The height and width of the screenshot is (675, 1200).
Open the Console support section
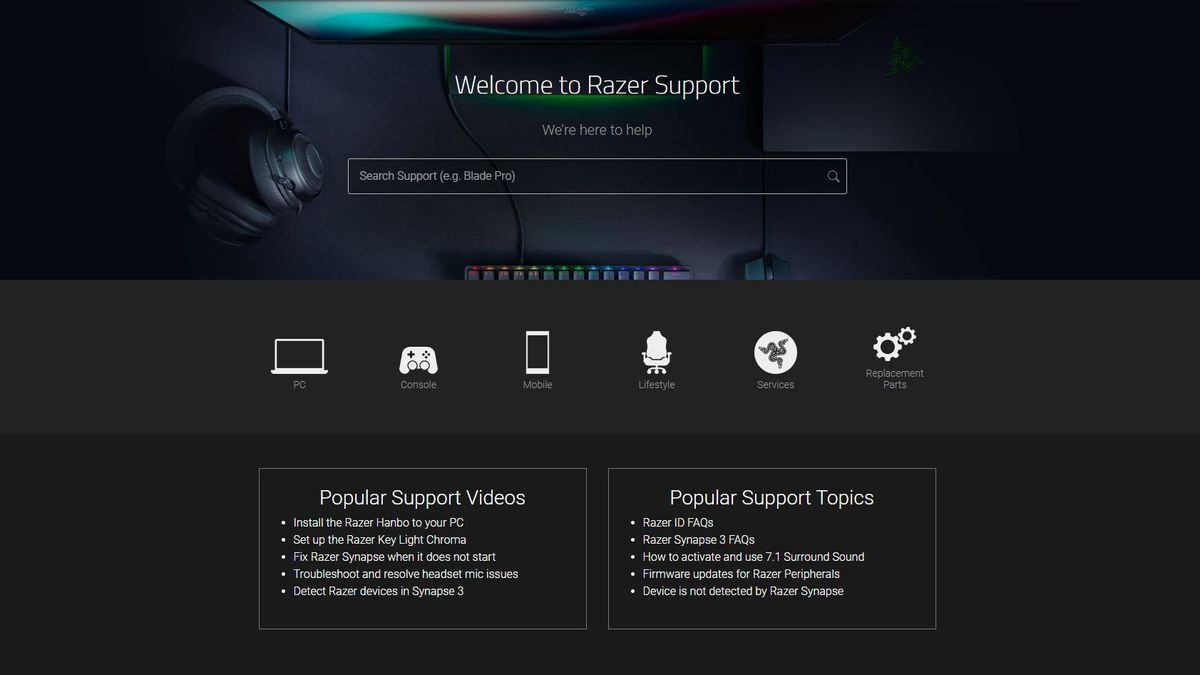(418, 352)
